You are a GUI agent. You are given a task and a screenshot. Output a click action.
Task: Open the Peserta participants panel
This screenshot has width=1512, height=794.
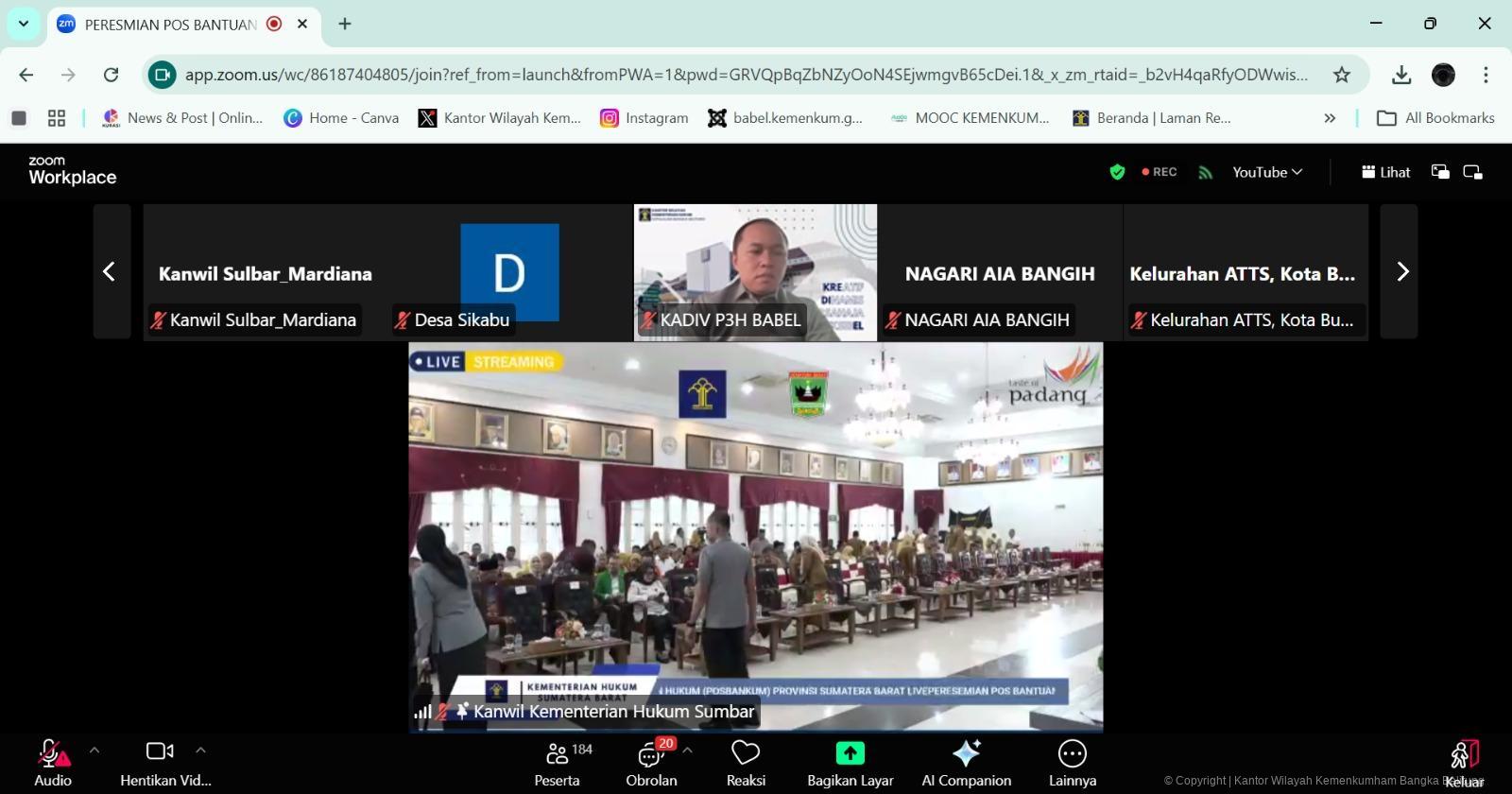557,763
